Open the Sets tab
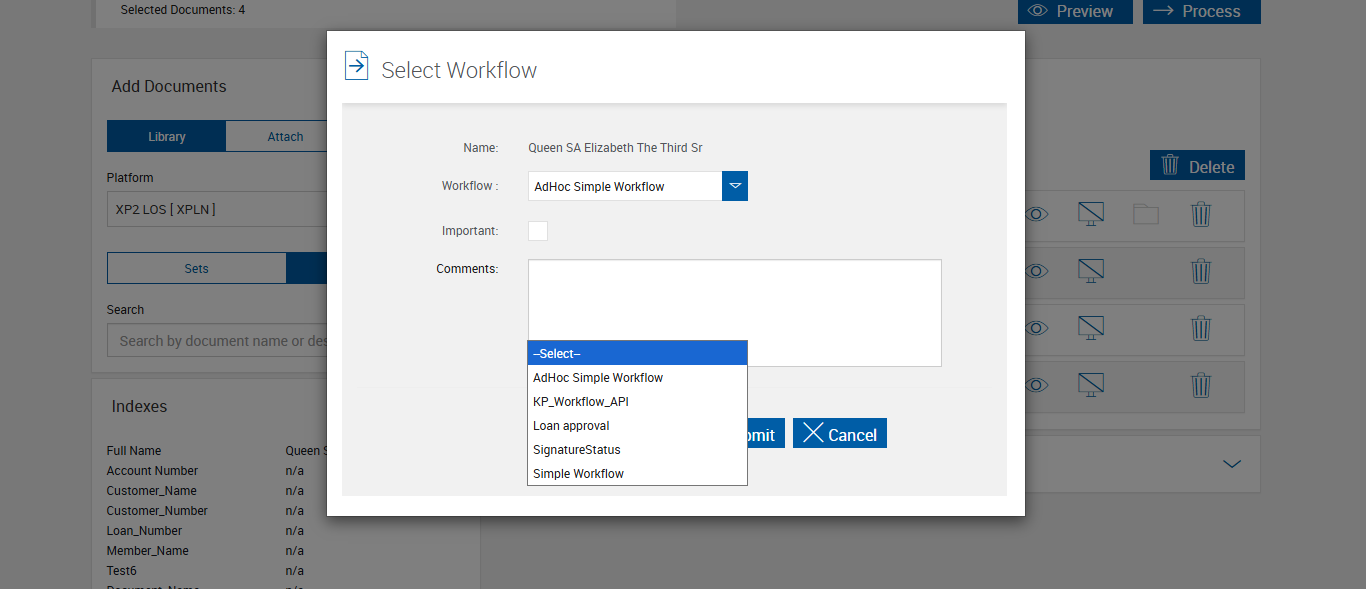 coord(196,269)
